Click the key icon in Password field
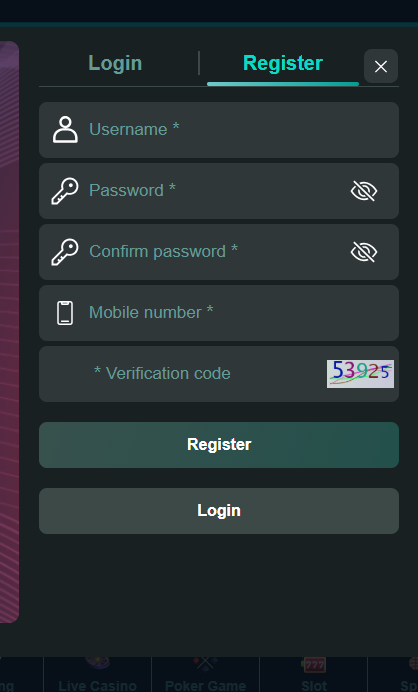This screenshot has height=692, width=418. point(65,191)
